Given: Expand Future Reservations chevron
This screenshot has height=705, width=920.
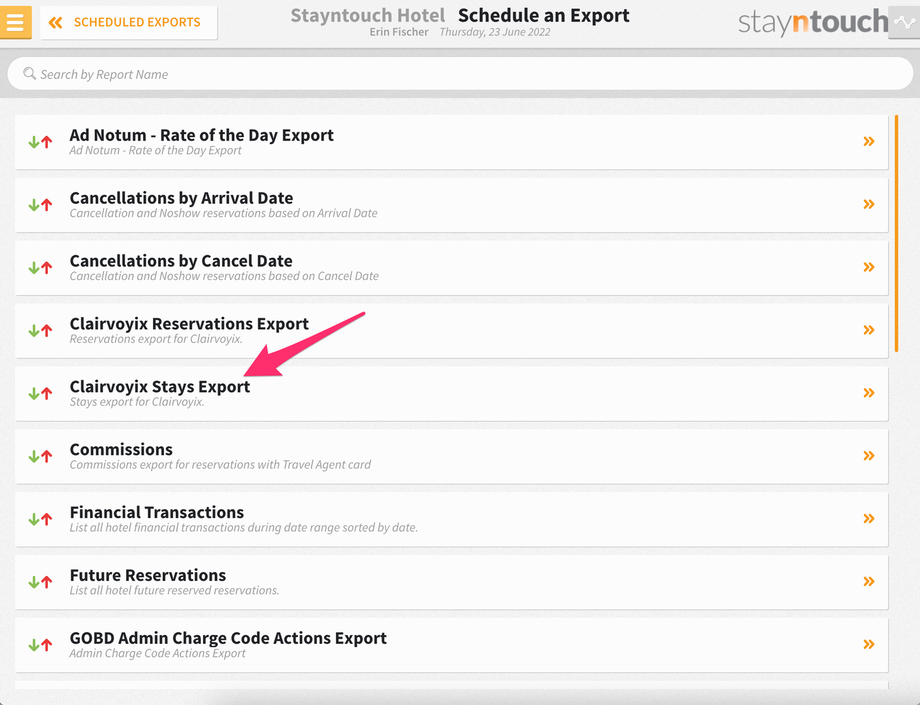Looking at the screenshot, I should 869,581.
